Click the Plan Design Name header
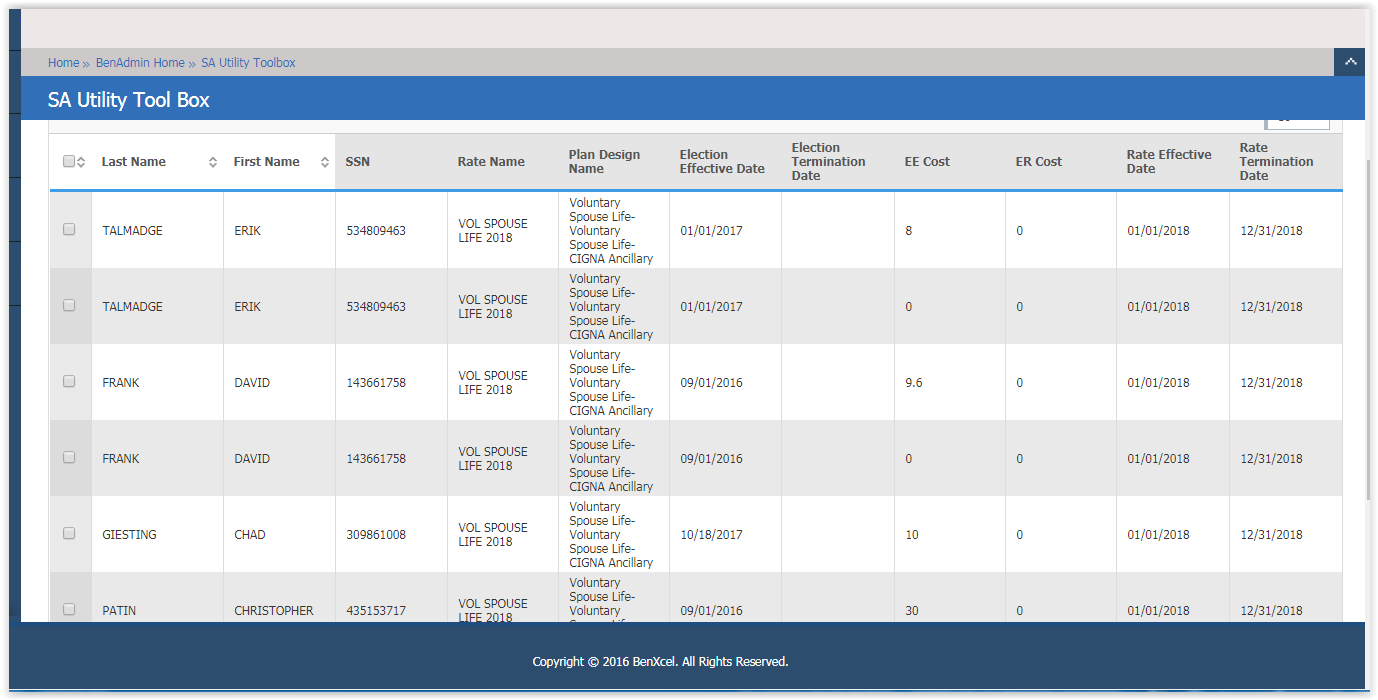The height and width of the screenshot is (700, 1378). pyautogui.click(x=604, y=162)
